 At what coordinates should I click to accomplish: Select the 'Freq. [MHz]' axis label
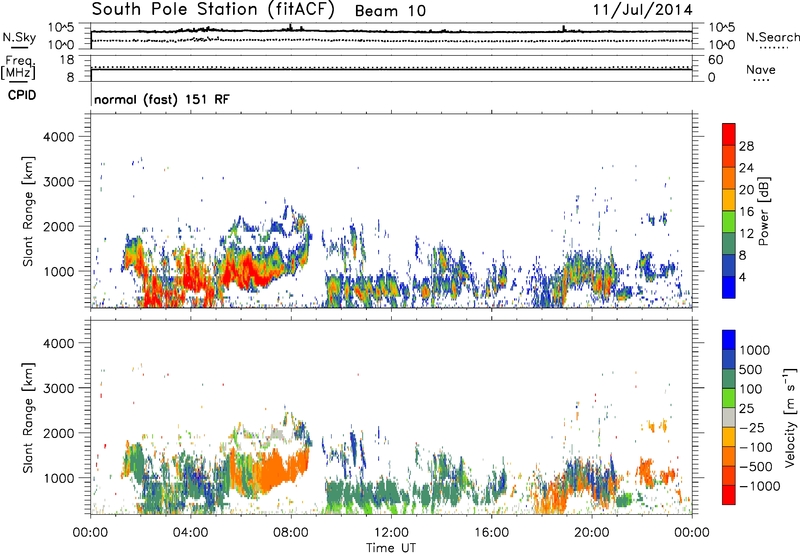pos(18,67)
